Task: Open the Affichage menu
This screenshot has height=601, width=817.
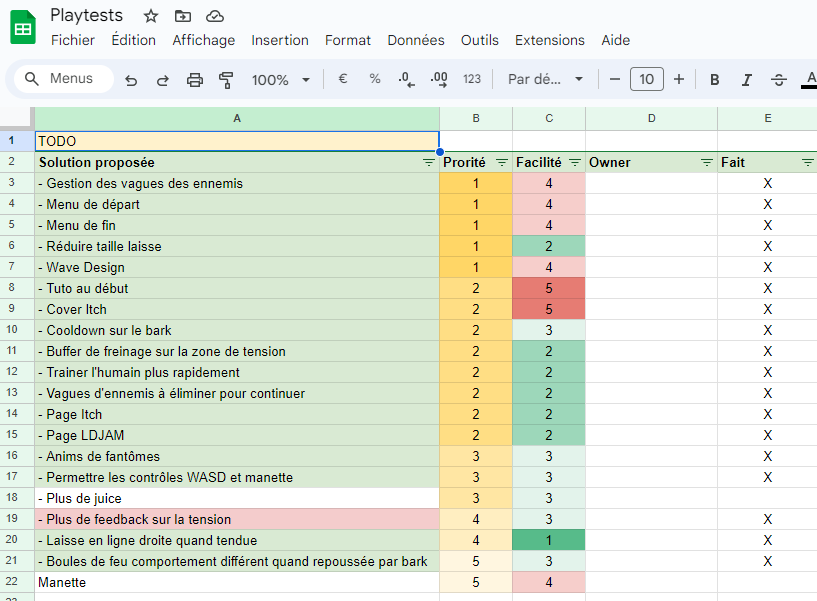Action: [x=204, y=40]
